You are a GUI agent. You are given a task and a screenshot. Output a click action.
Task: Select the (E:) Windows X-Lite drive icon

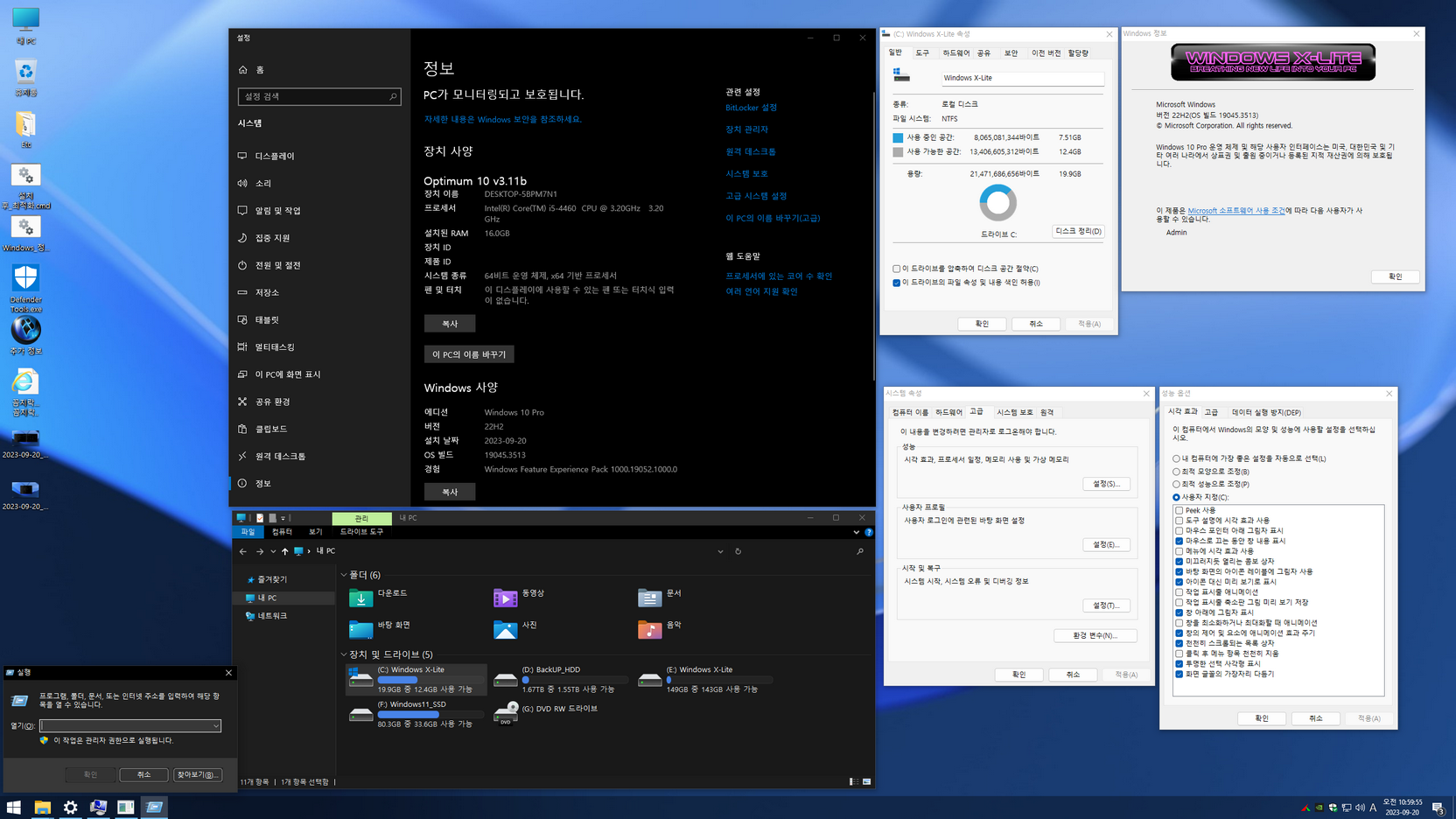tap(649, 679)
